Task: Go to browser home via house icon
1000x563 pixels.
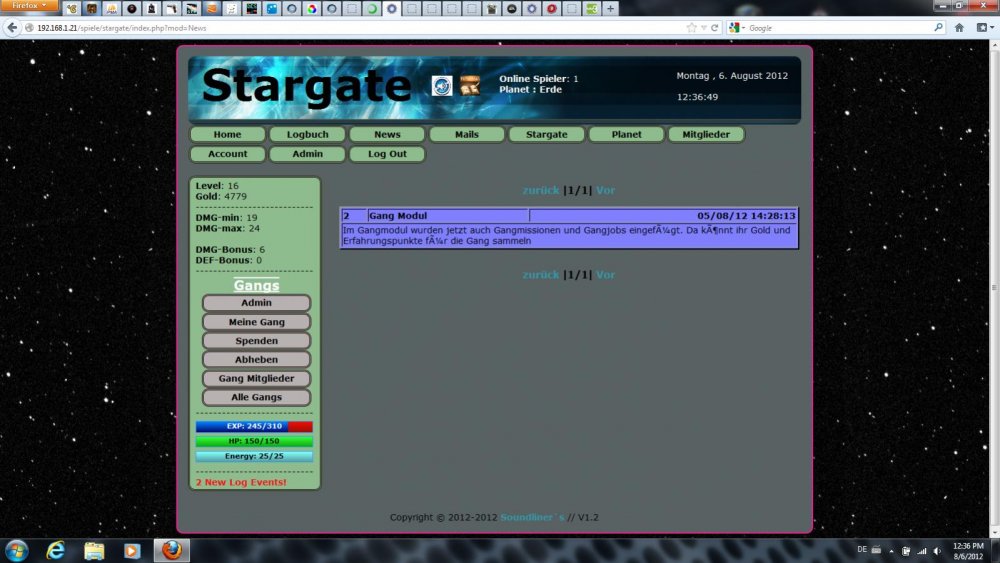Action: (x=959, y=28)
